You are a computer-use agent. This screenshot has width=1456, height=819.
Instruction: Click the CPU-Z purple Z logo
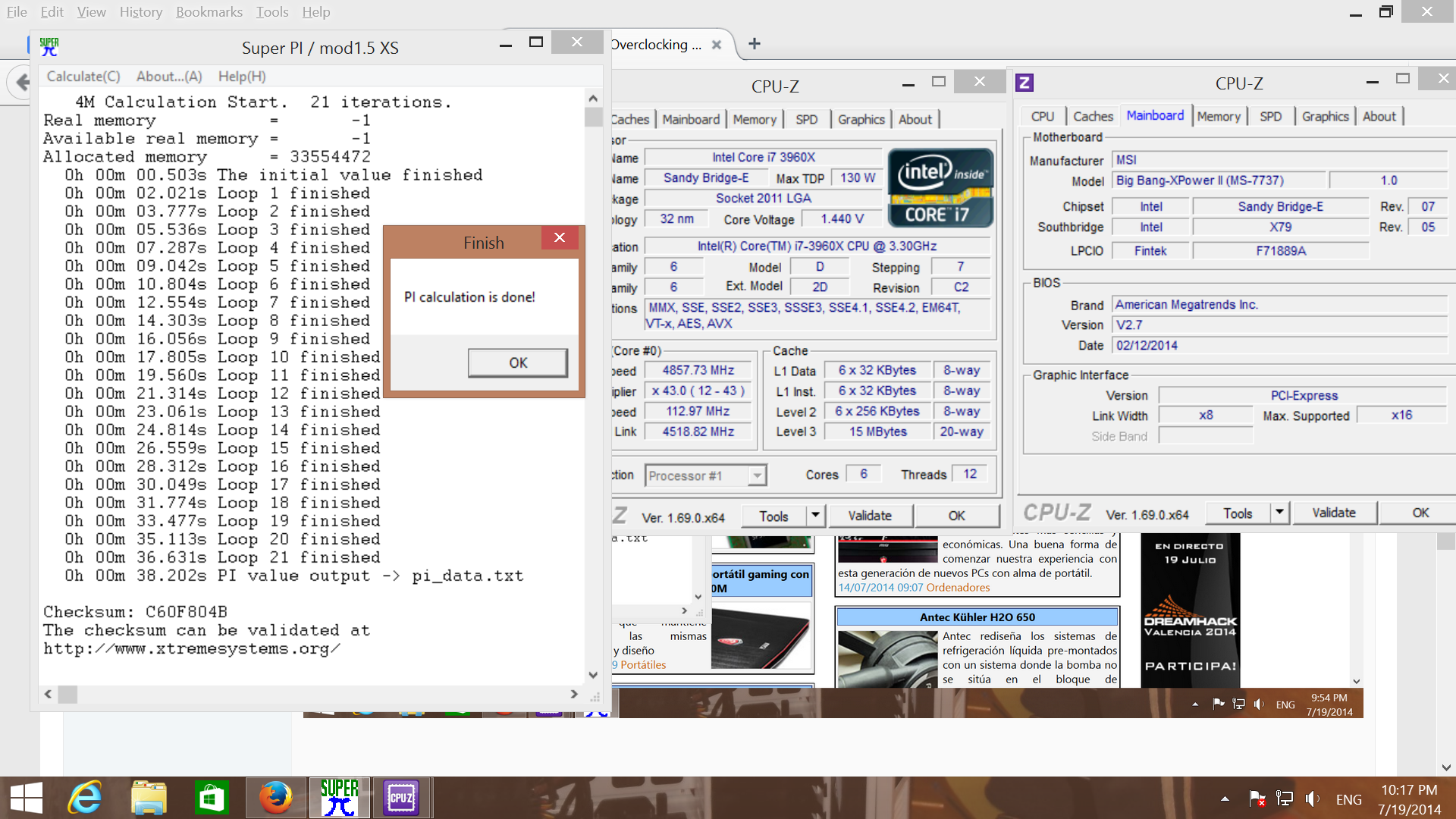click(x=1025, y=83)
